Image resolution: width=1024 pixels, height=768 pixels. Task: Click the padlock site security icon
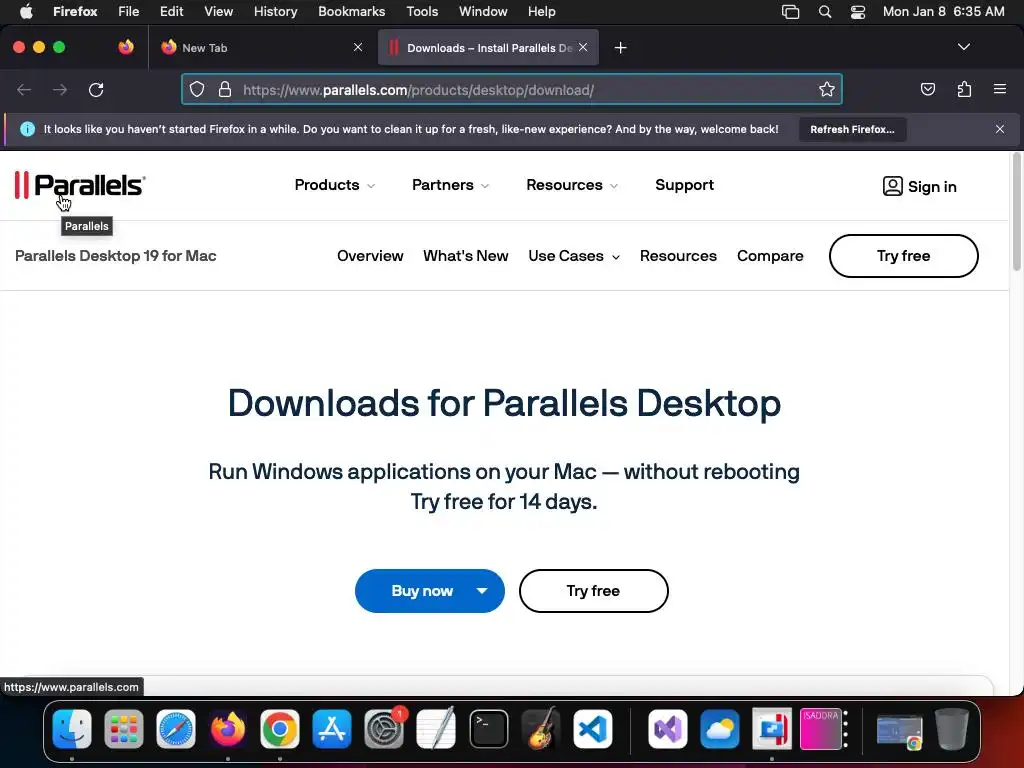225,89
